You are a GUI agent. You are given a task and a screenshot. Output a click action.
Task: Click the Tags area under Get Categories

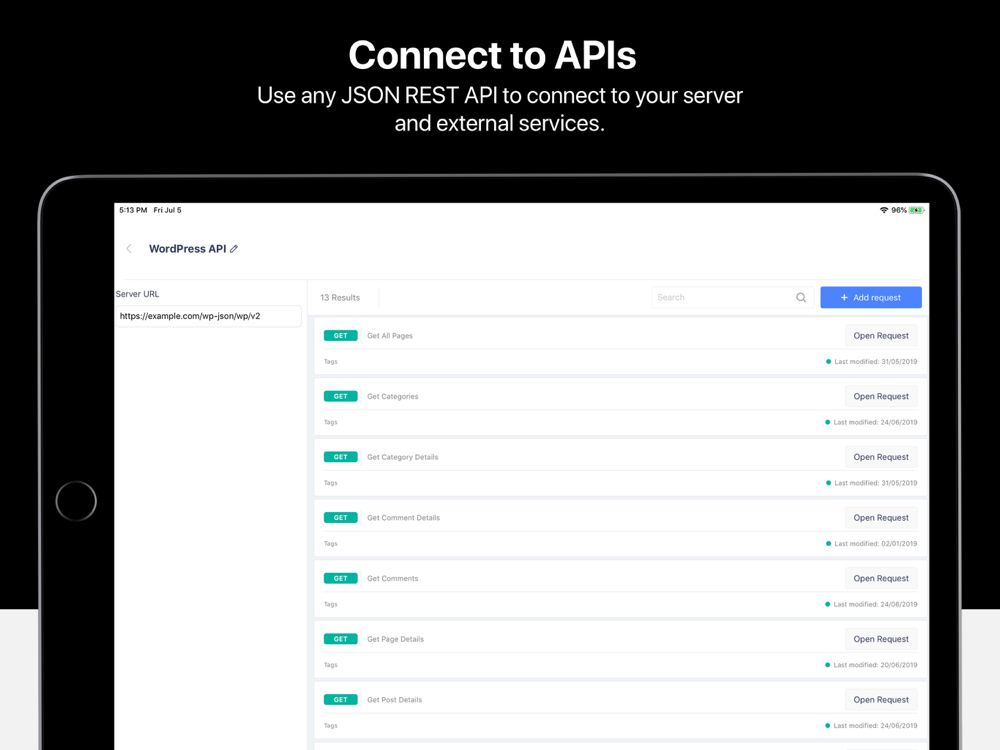(x=330, y=422)
